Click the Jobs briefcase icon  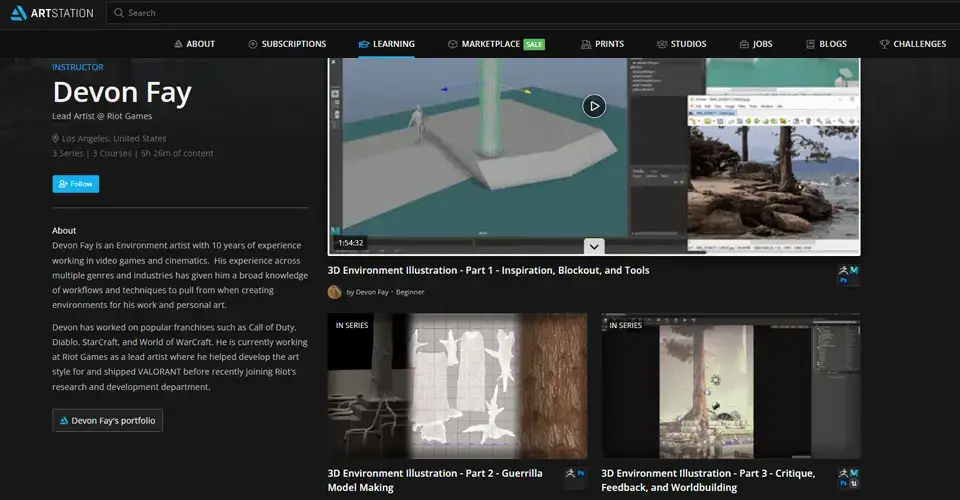click(x=744, y=44)
